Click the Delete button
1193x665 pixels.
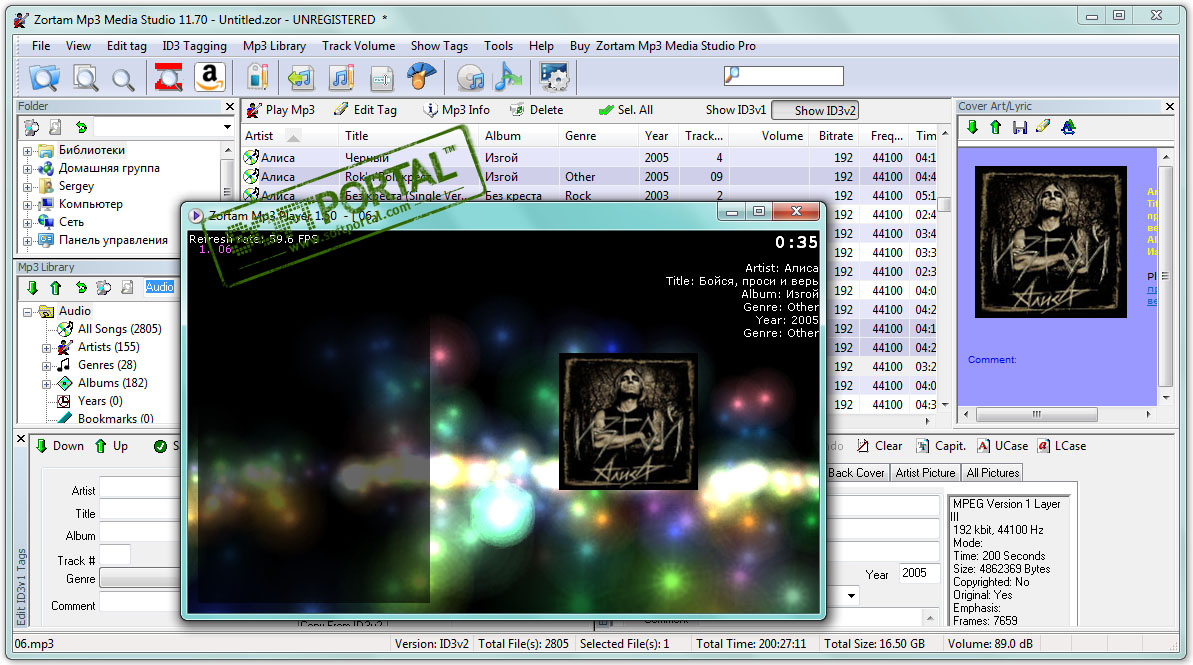pyautogui.click(x=536, y=110)
